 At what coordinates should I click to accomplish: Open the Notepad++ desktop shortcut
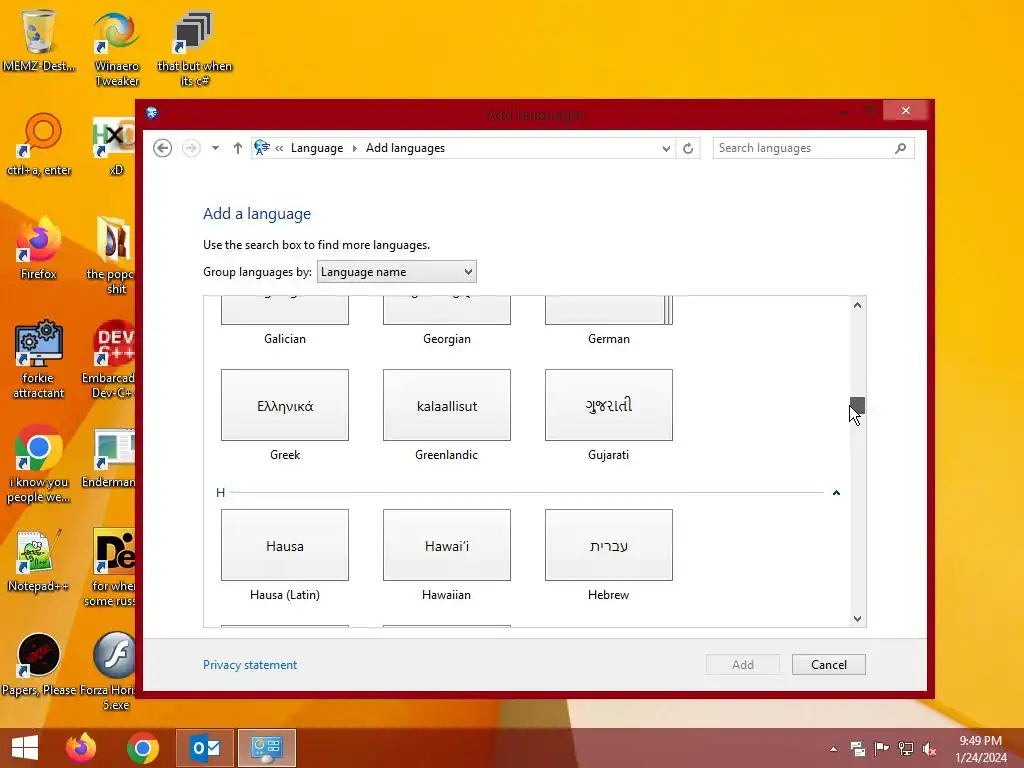pyautogui.click(x=37, y=560)
